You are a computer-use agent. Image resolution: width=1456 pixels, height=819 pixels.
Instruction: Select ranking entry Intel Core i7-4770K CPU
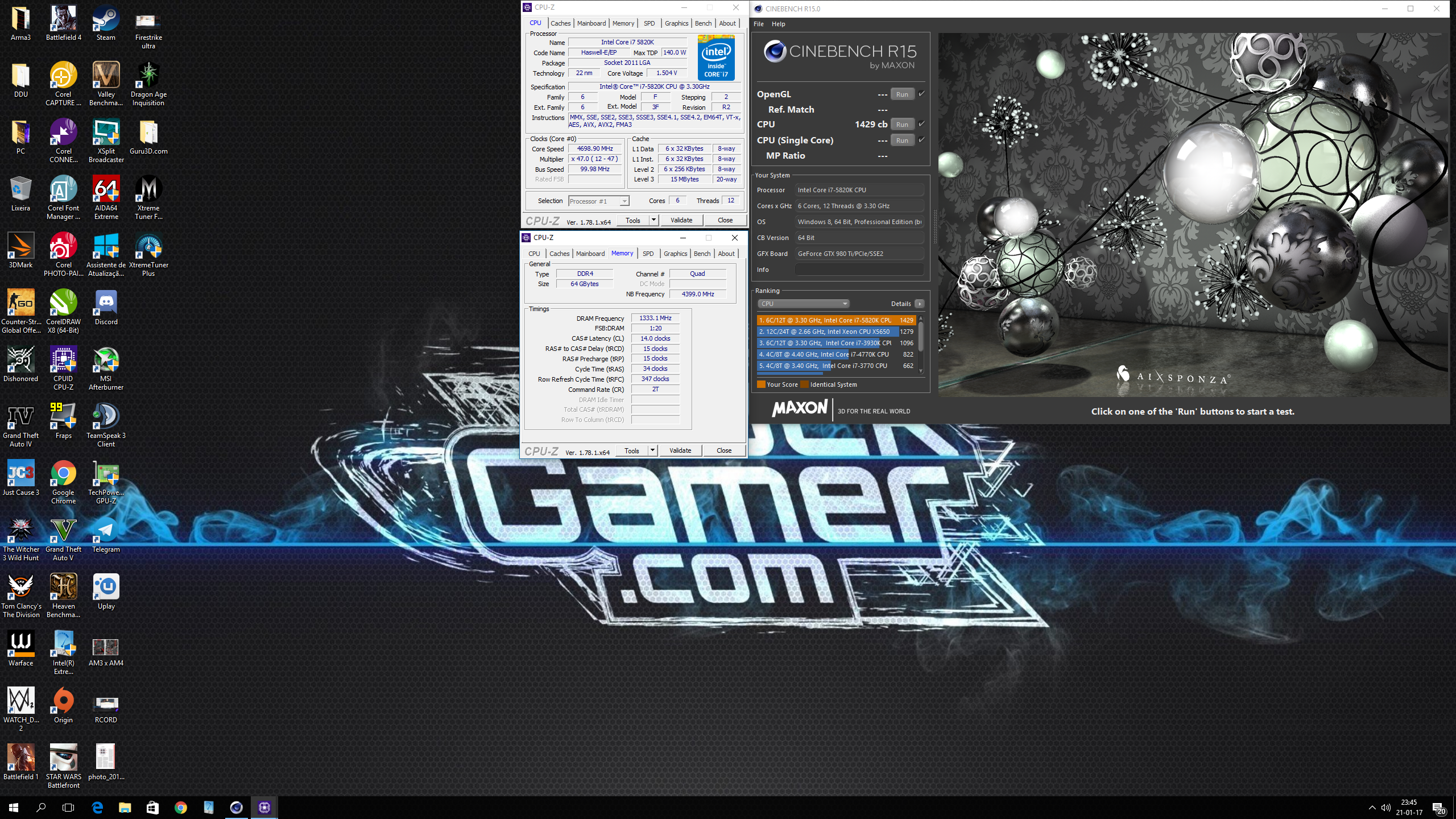click(x=836, y=354)
